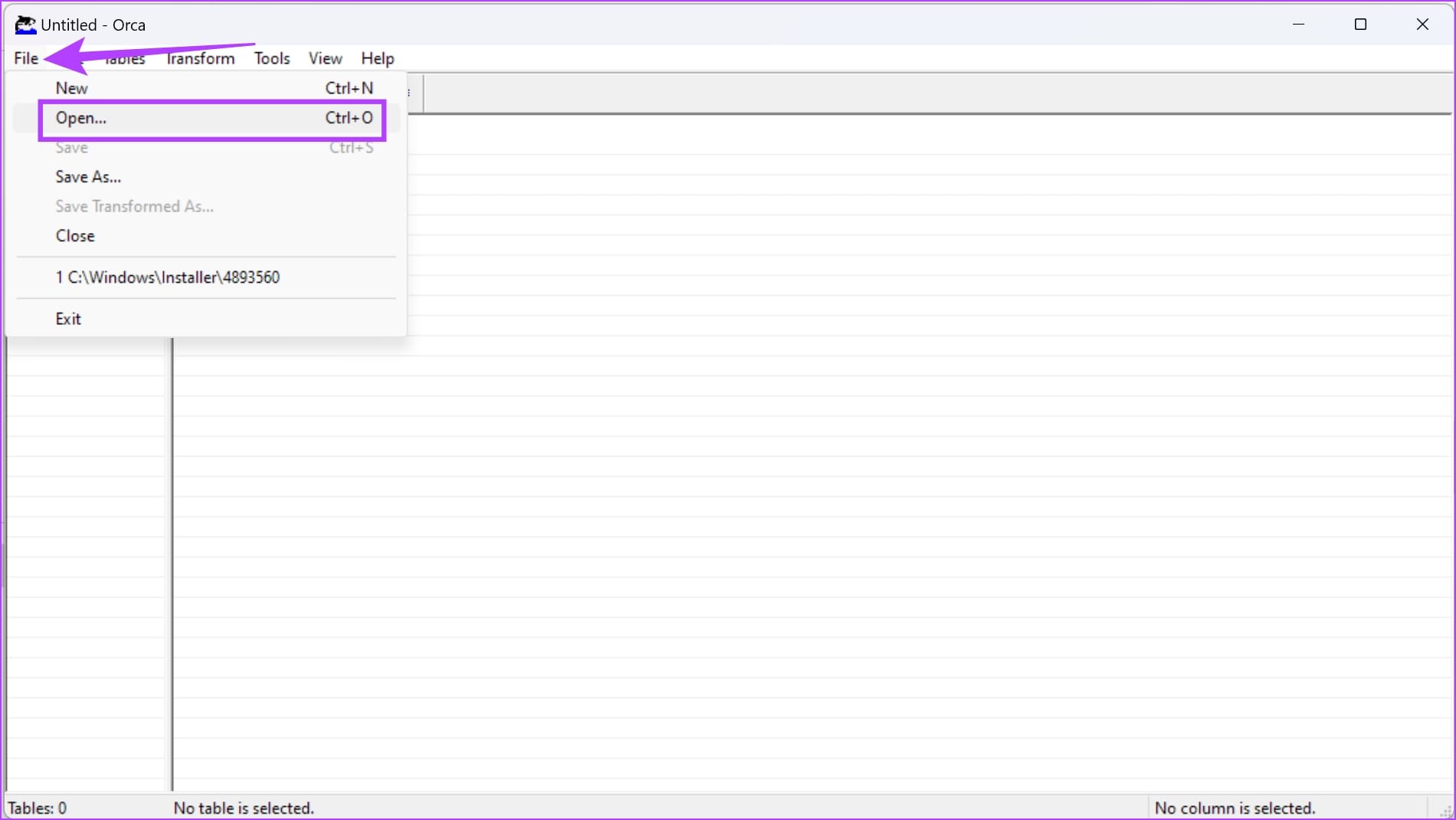This screenshot has width=1456, height=820.
Task: Open the Help menu
Action: coord(377,58)
